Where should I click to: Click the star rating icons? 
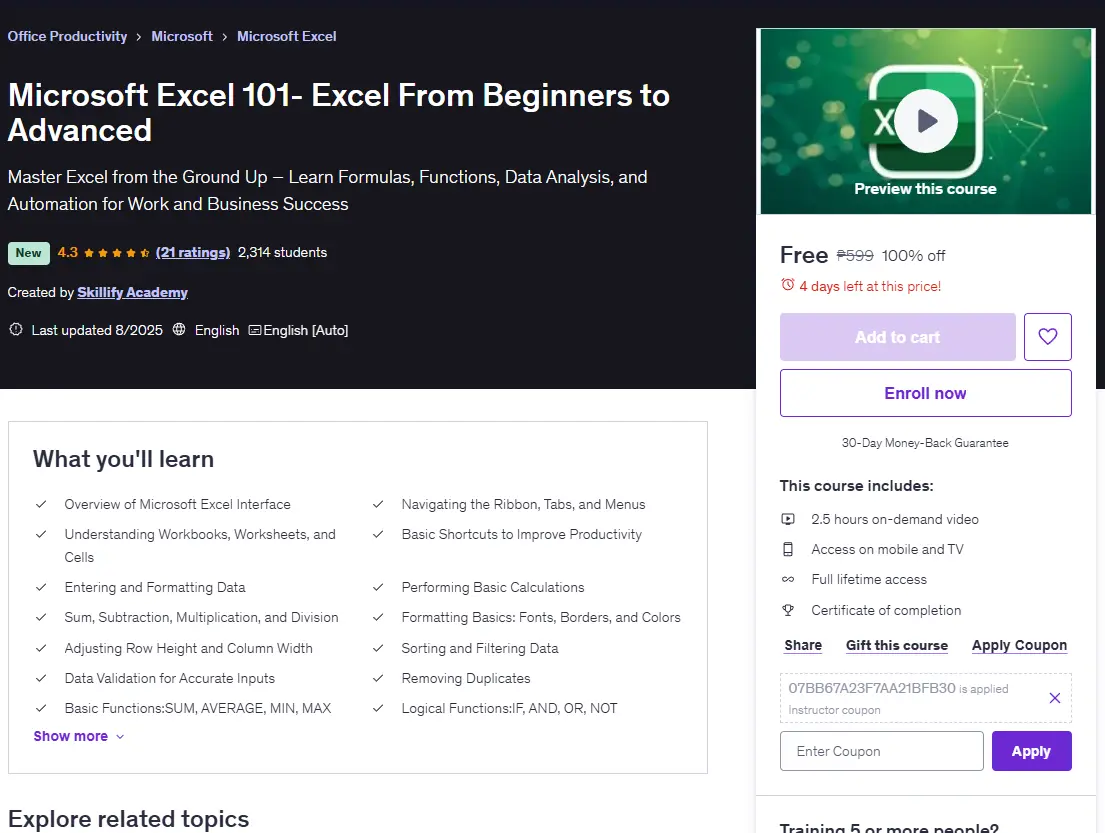click(116, 253)
